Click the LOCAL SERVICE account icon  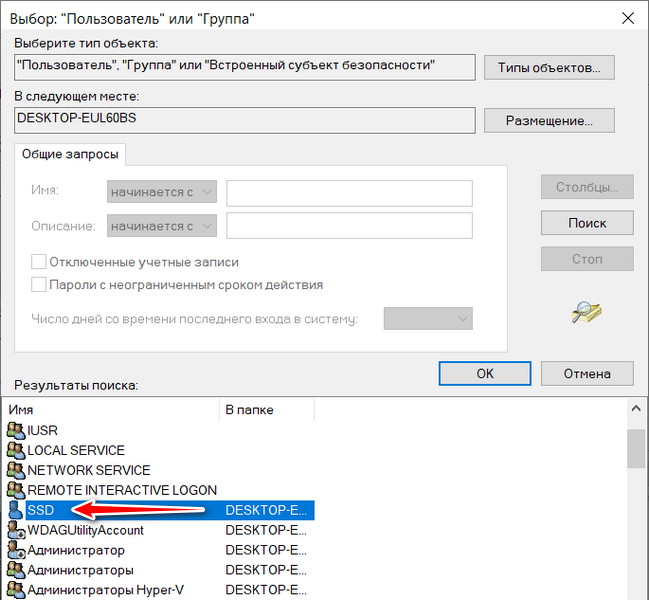coord(15,450)
